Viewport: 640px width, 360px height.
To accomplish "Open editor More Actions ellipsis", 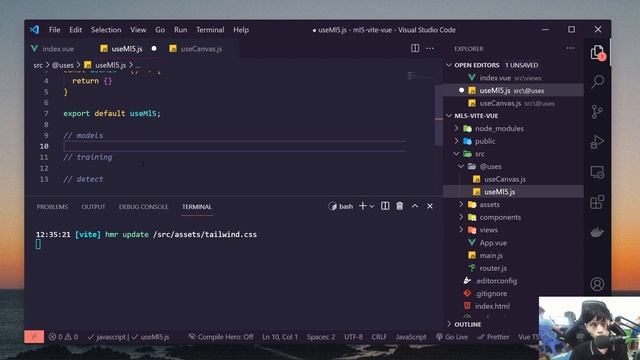I will coord(430,48).
